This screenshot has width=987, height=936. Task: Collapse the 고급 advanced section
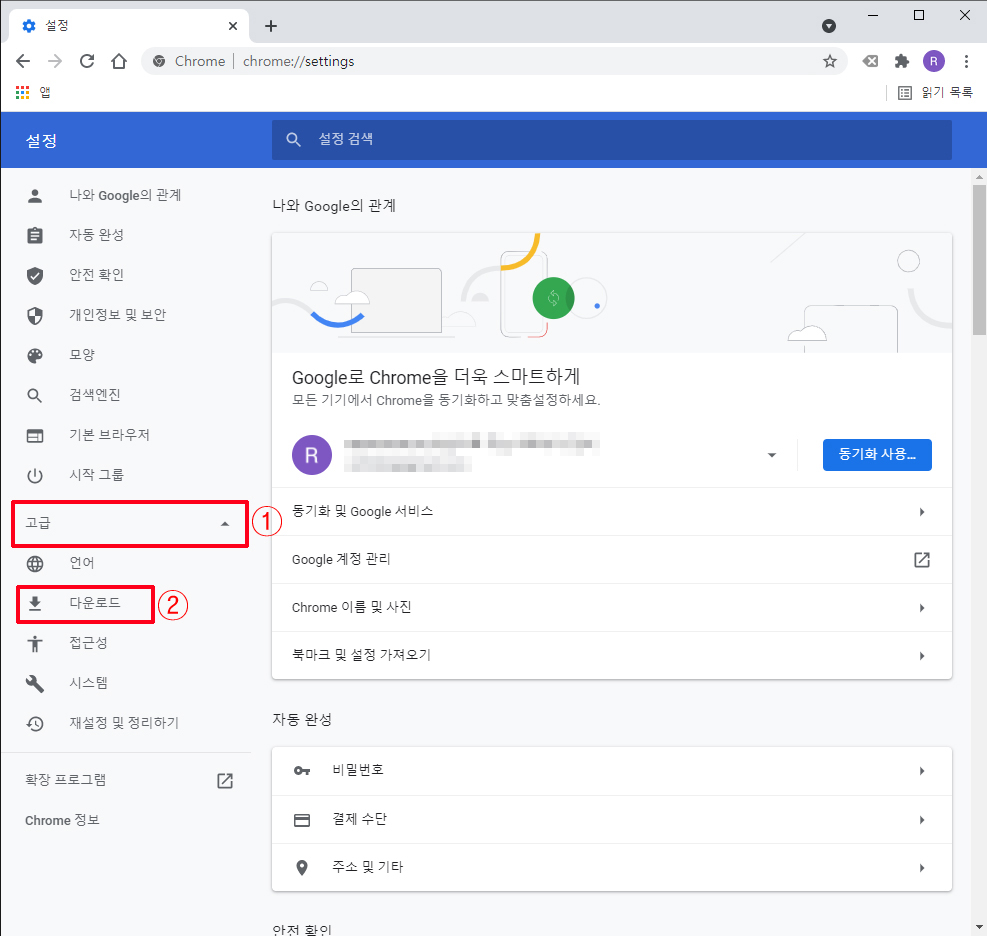click(x=128, y=523)
